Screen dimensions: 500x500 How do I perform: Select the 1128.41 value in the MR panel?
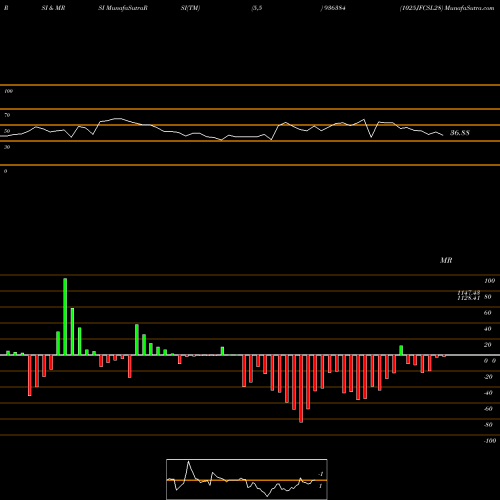[x=469, y=298]
